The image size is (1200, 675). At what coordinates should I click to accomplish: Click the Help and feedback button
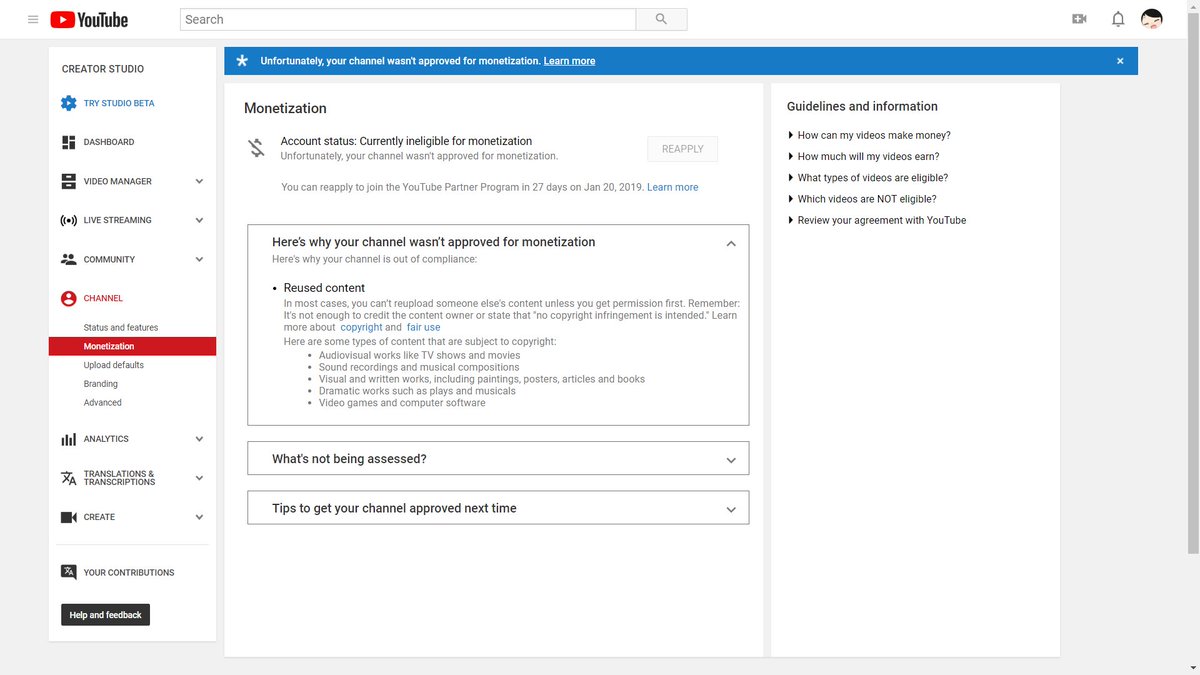point(105,615)
